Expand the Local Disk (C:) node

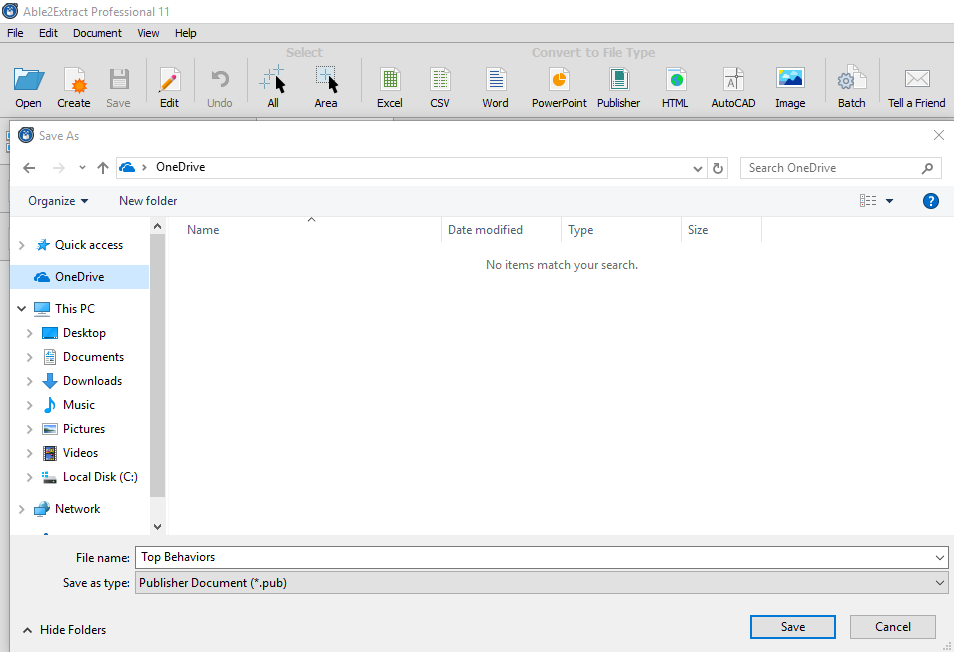(29, 477)
